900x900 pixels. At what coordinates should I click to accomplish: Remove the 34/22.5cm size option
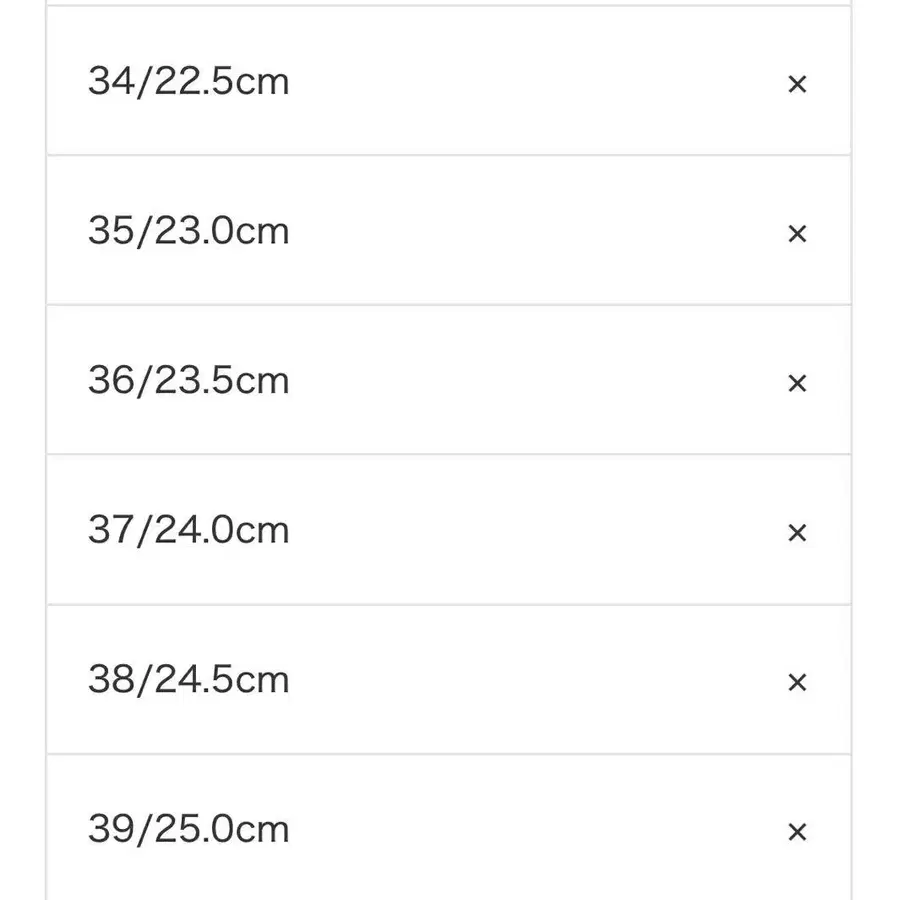pyautogui.click(x=797, y=83)
